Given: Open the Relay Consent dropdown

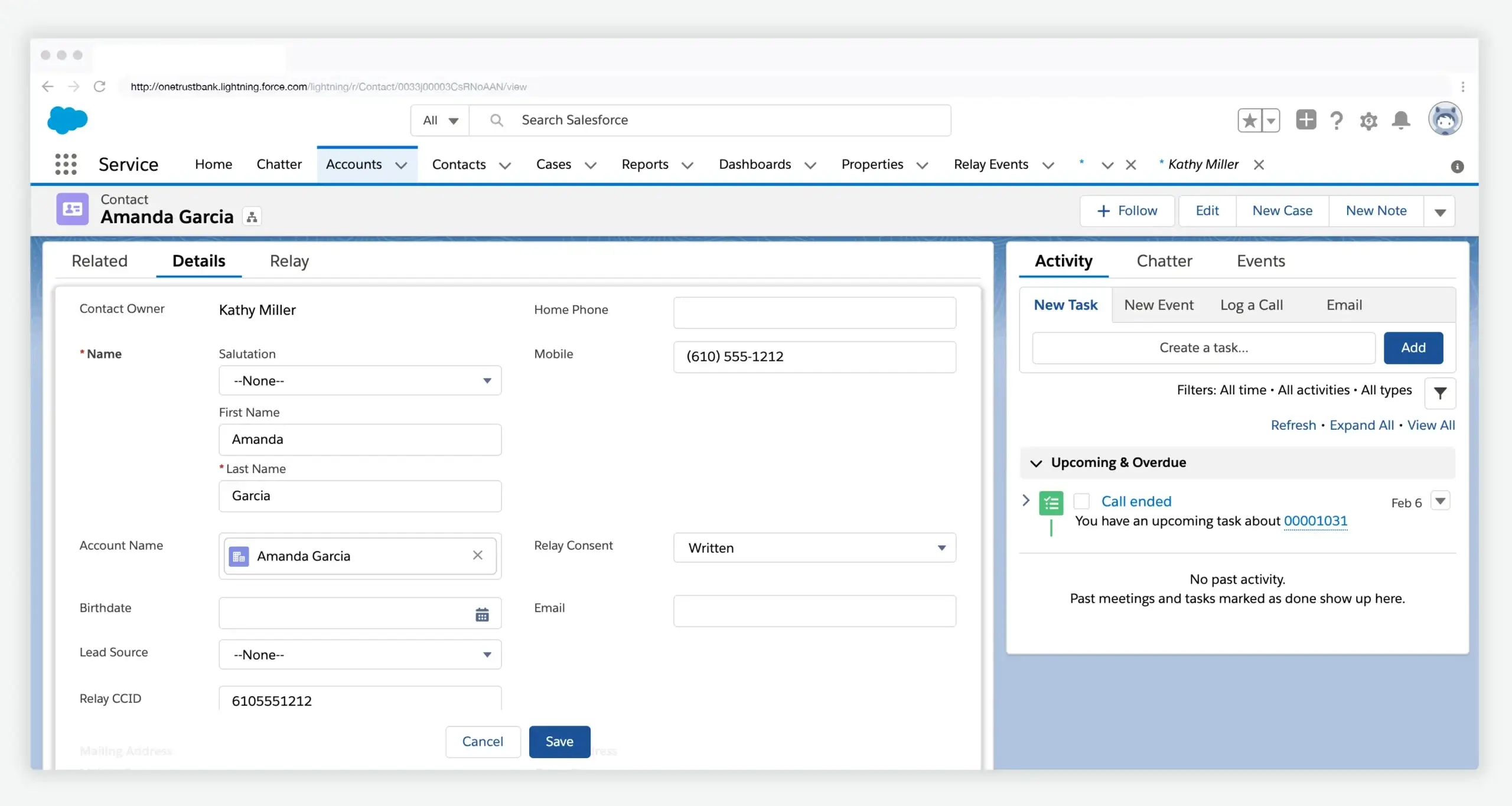Looking at the screenshot, I should (814, 548).
